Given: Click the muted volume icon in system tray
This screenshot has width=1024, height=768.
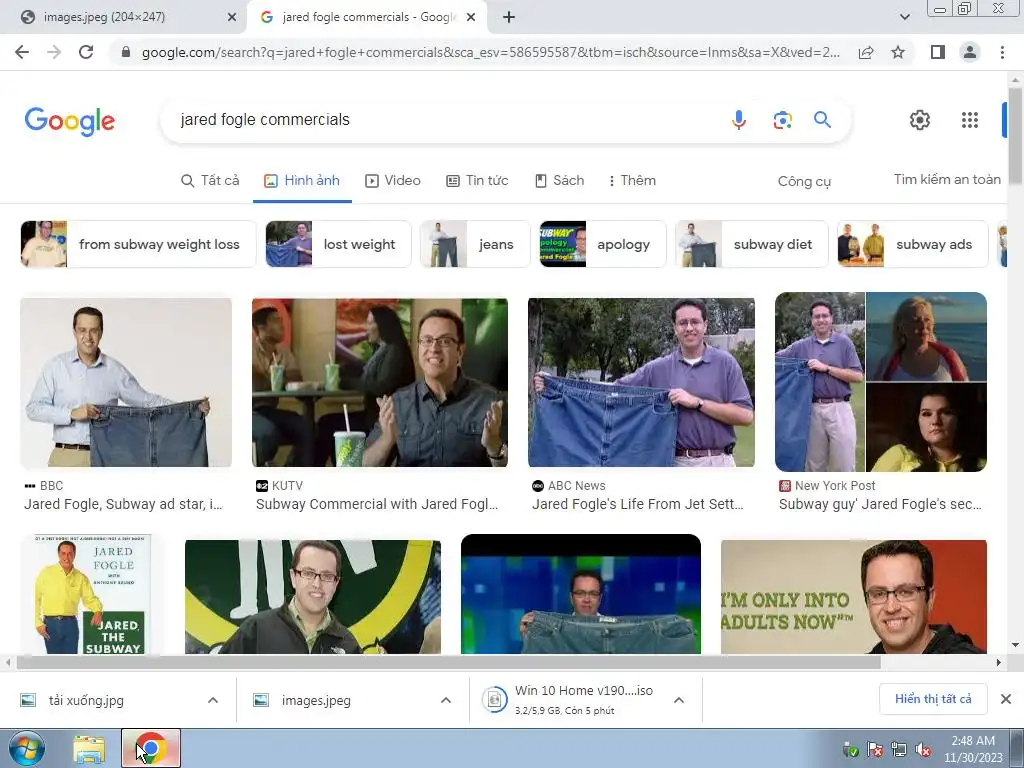Looking at the screenshot, I should [923, 750].
